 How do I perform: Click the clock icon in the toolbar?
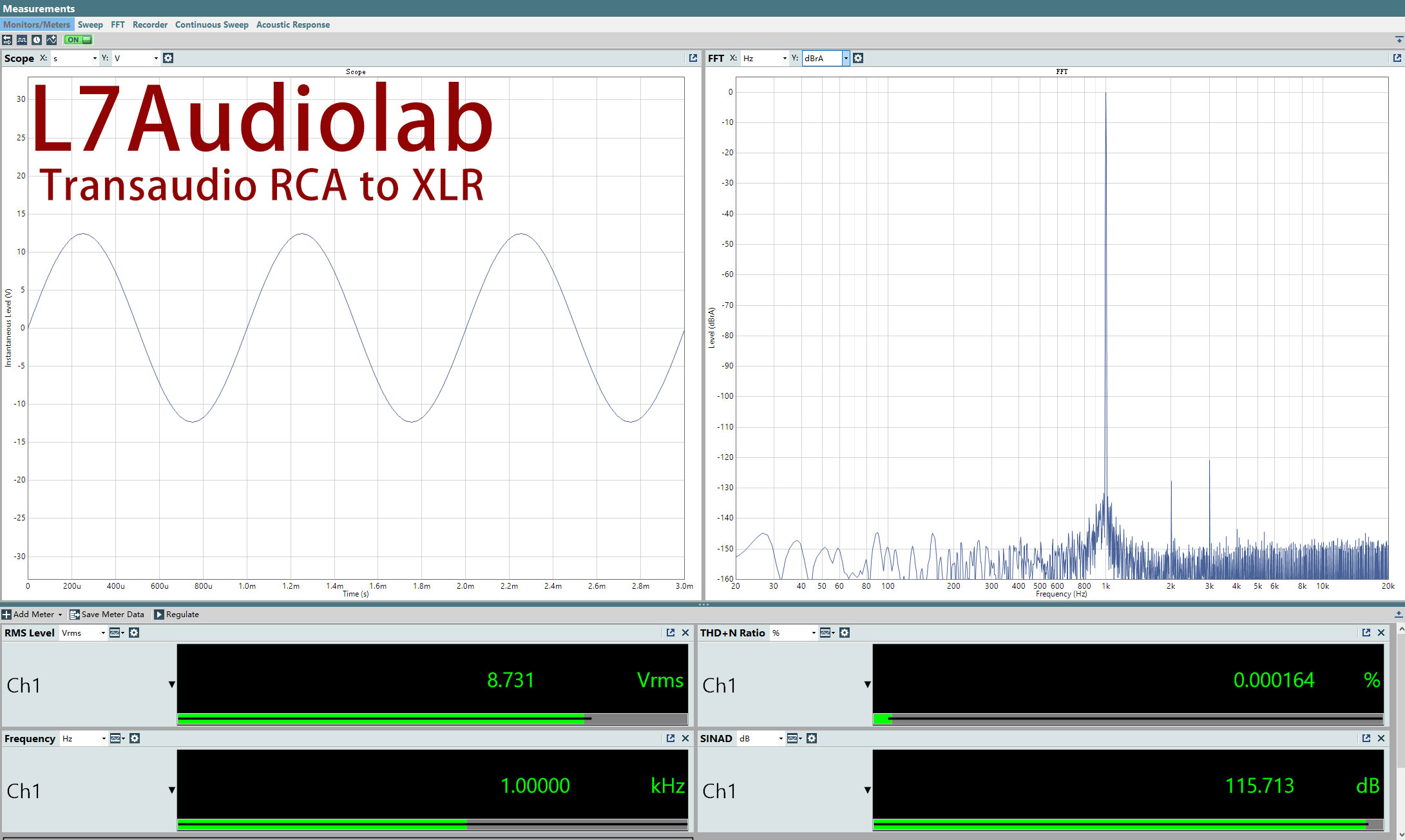pyautogui.click(x=37, y=40)
